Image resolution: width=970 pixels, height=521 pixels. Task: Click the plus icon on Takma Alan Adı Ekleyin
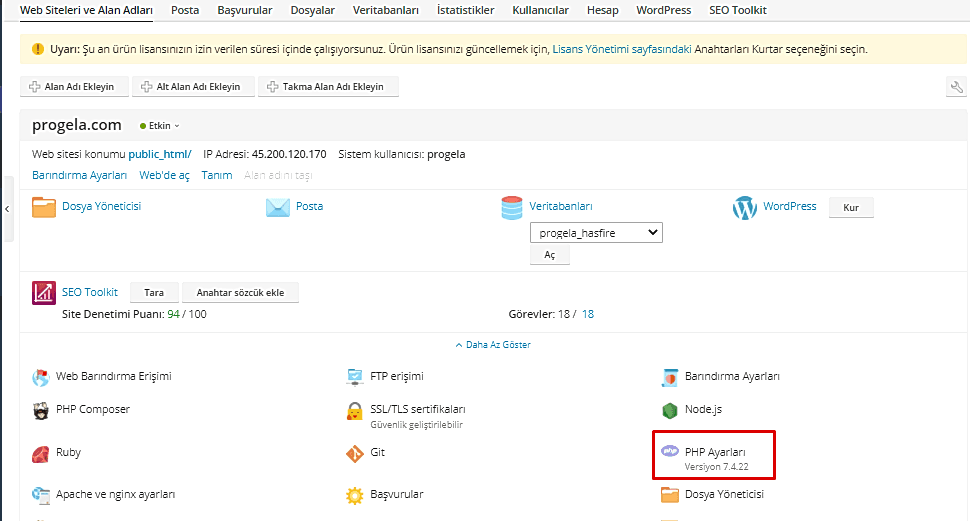[273, 87]
